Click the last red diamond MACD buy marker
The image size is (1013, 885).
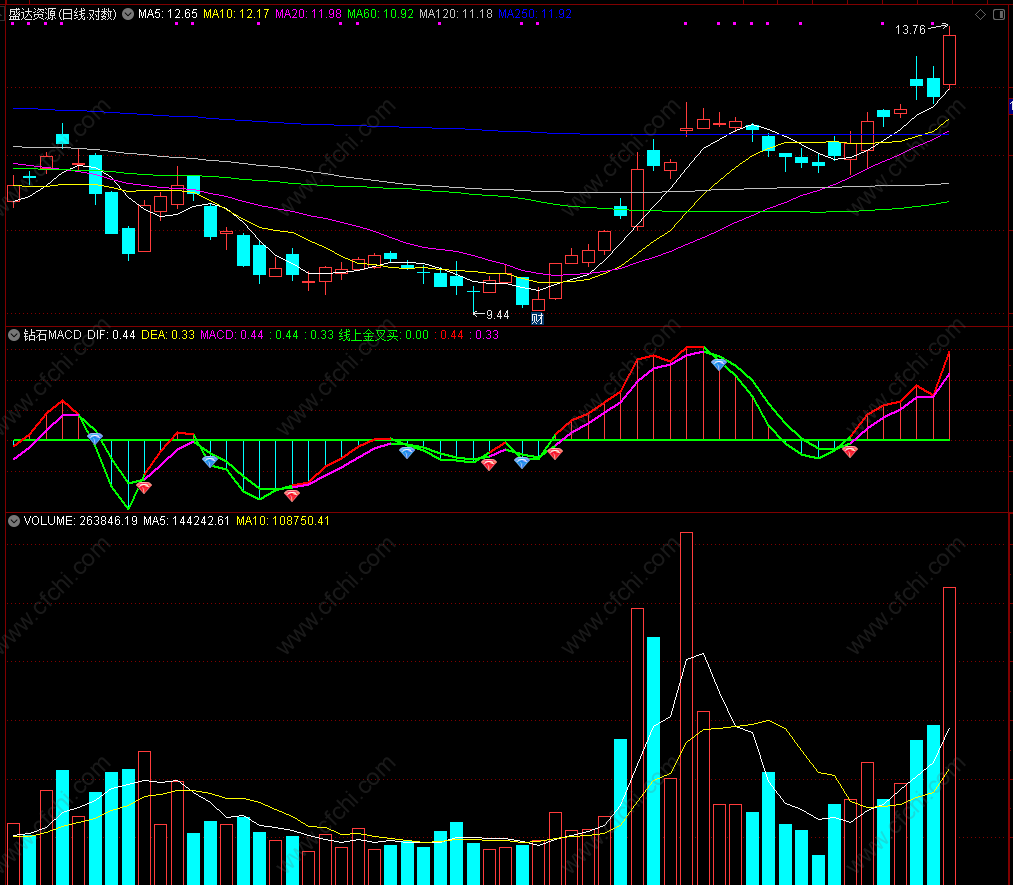[850, 452]
